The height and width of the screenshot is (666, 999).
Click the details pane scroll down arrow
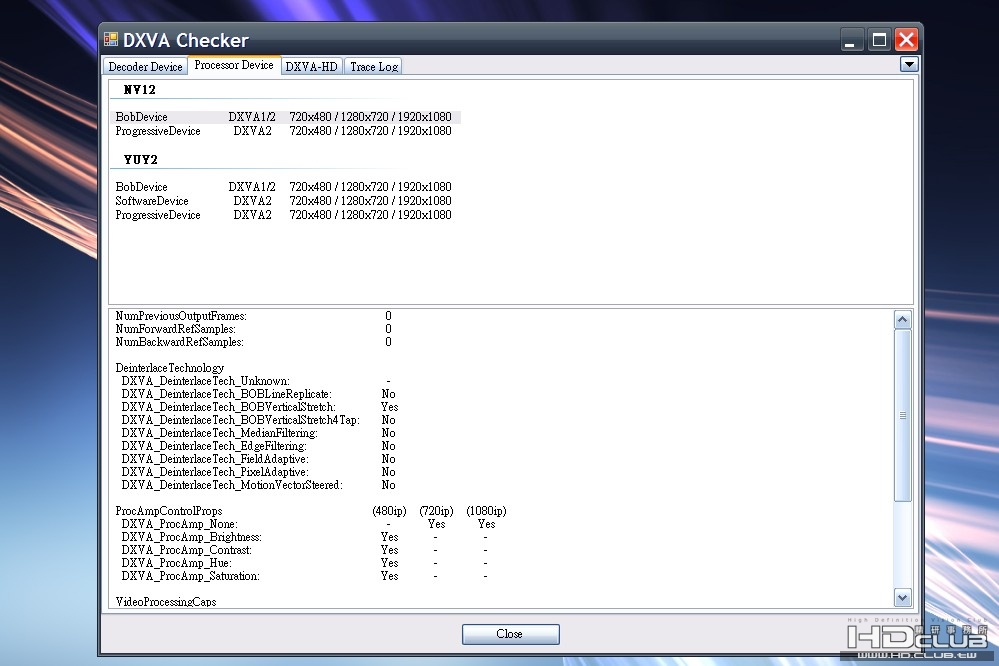coord(902,597)
